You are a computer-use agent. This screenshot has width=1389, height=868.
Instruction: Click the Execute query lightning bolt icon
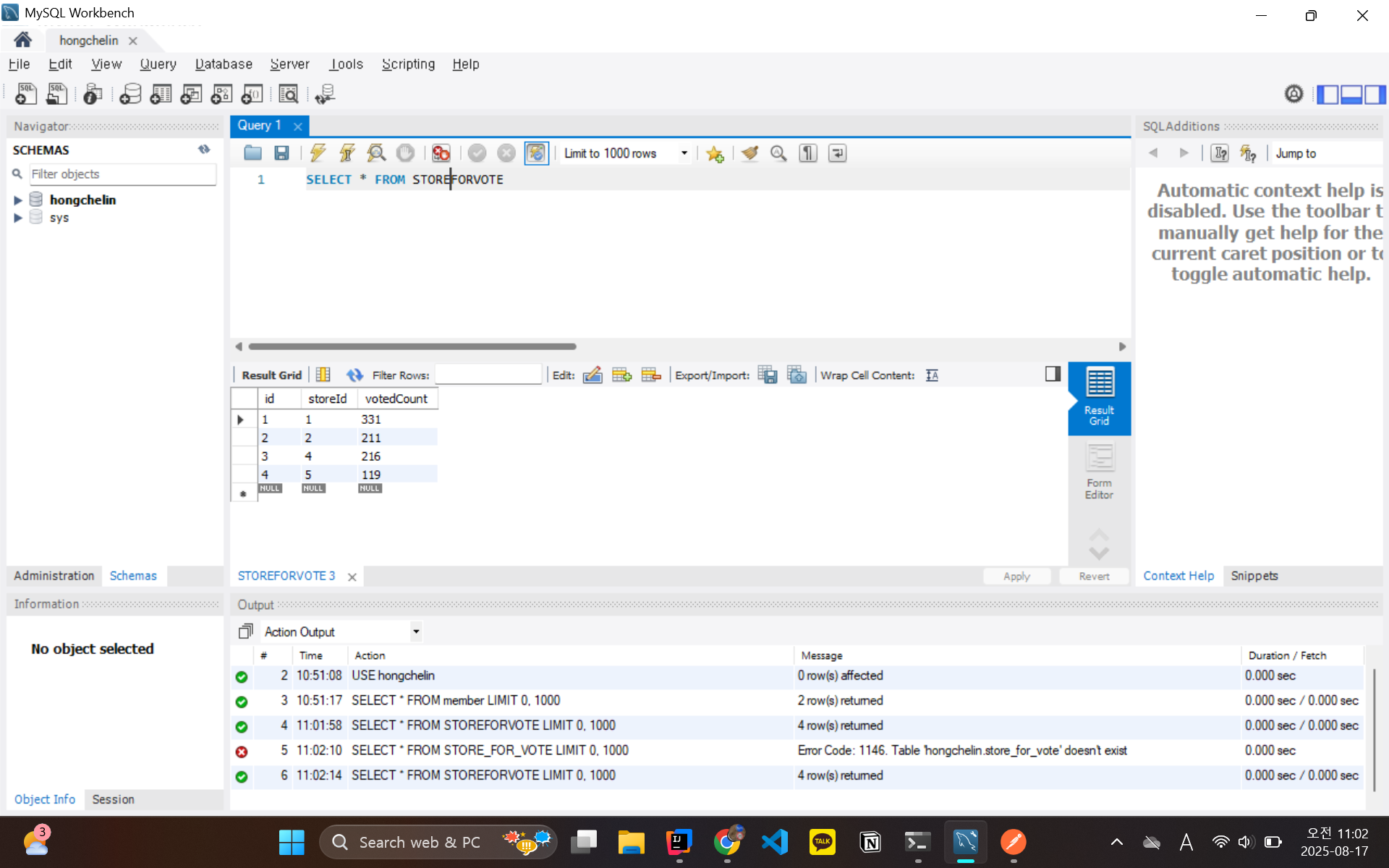click(x=318, y=153)
